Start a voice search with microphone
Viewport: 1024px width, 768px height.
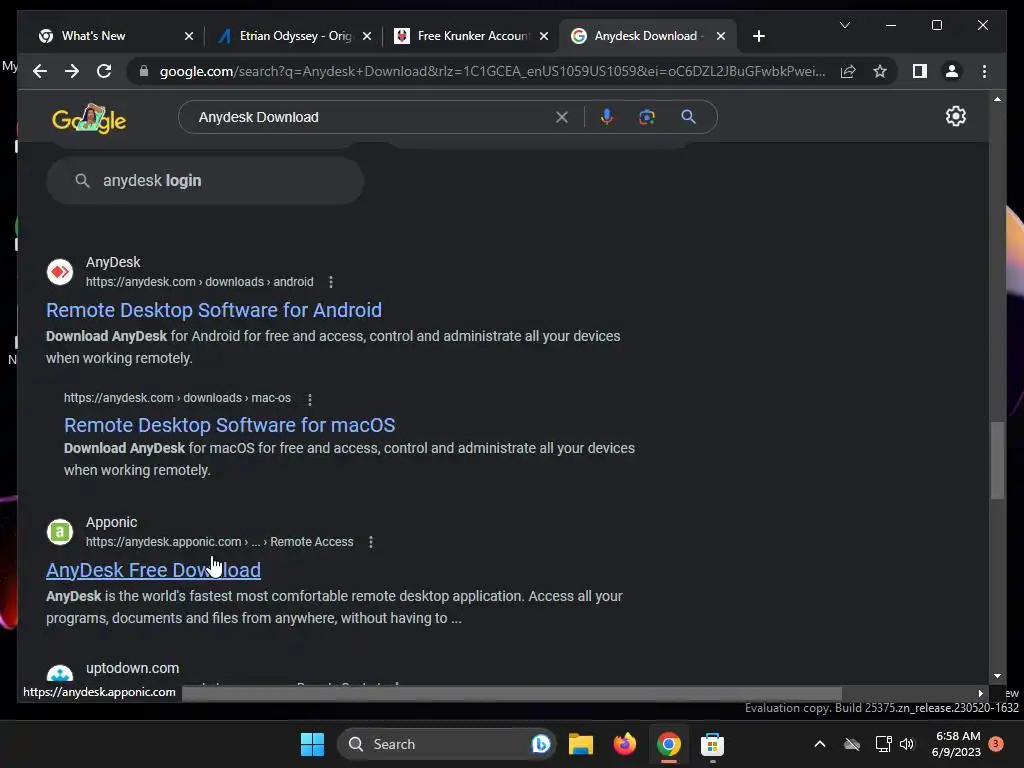[607, 117]
